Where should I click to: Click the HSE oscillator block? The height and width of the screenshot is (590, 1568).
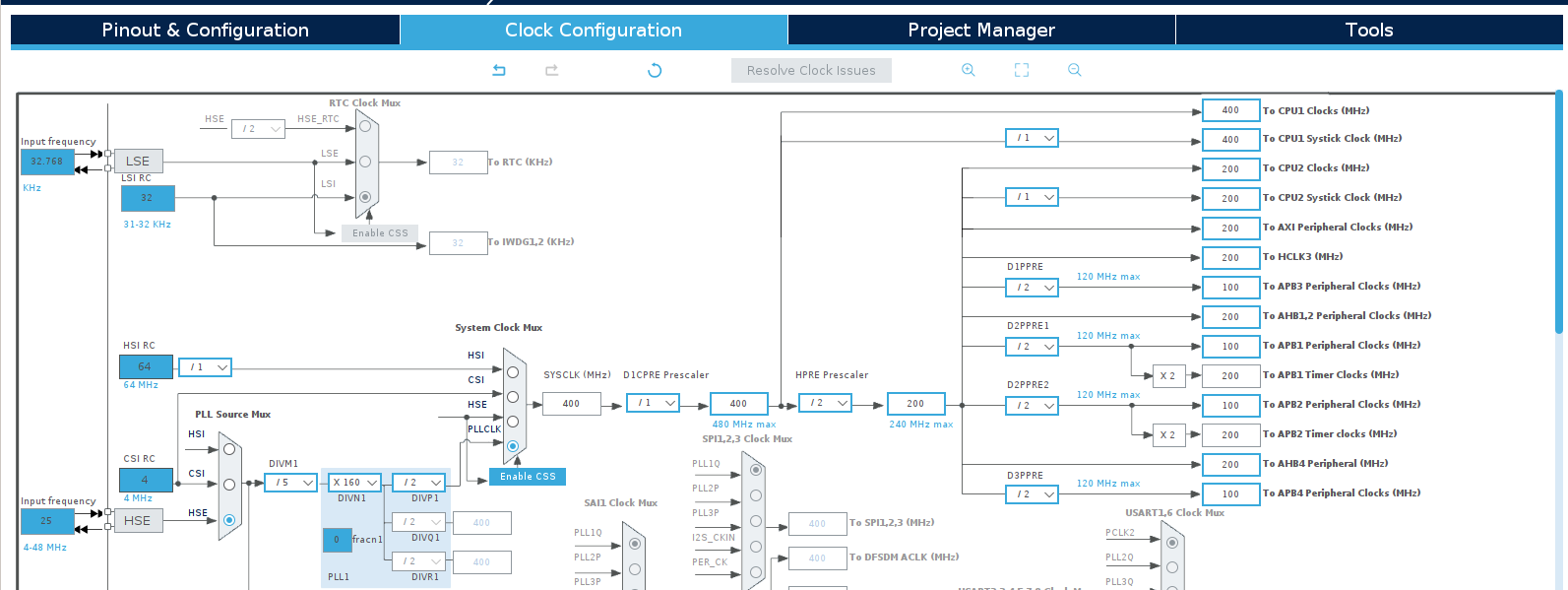[x=138, y=521]
